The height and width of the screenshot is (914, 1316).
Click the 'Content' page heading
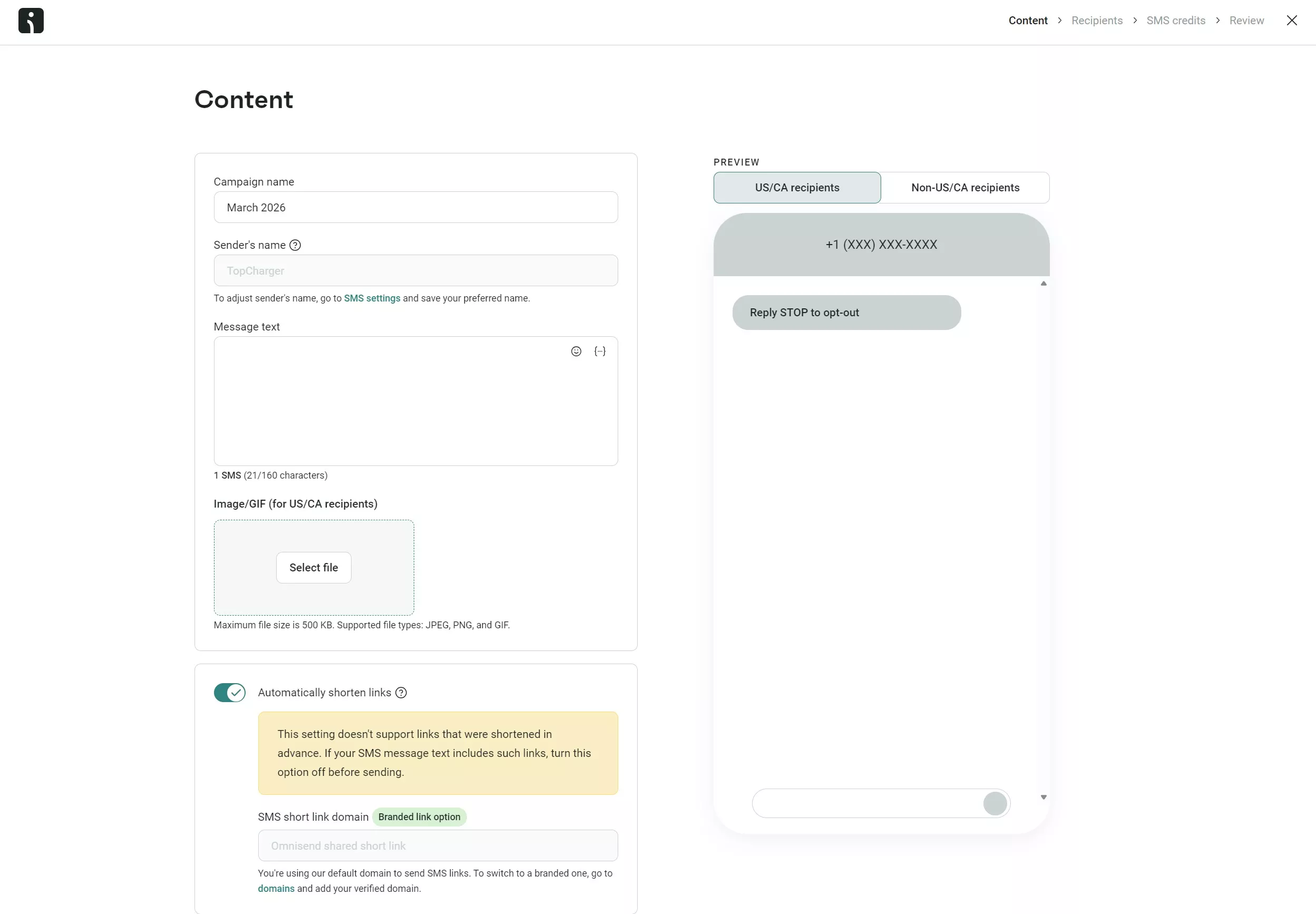click(x=244, y=100)
